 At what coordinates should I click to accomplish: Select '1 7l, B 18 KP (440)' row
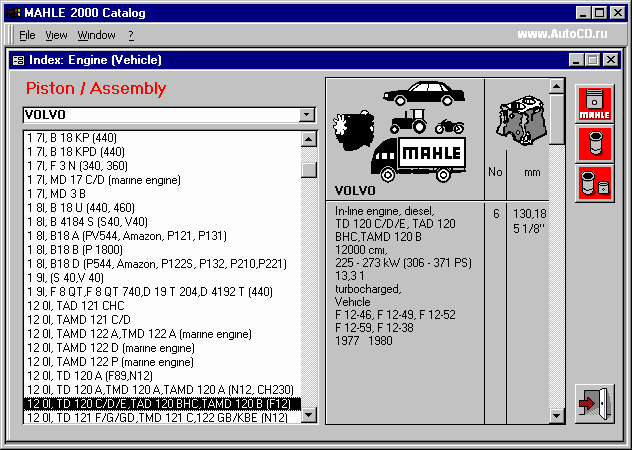point(162,138)
